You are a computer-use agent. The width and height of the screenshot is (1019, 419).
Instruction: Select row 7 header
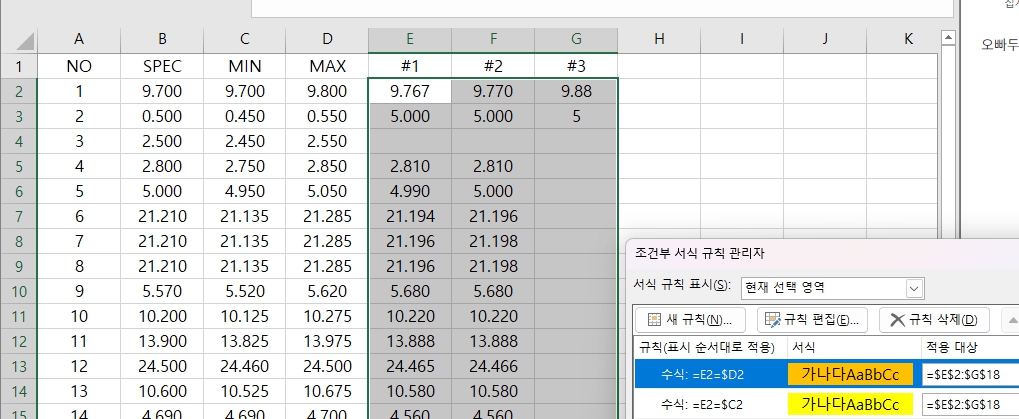click(19, 216)
